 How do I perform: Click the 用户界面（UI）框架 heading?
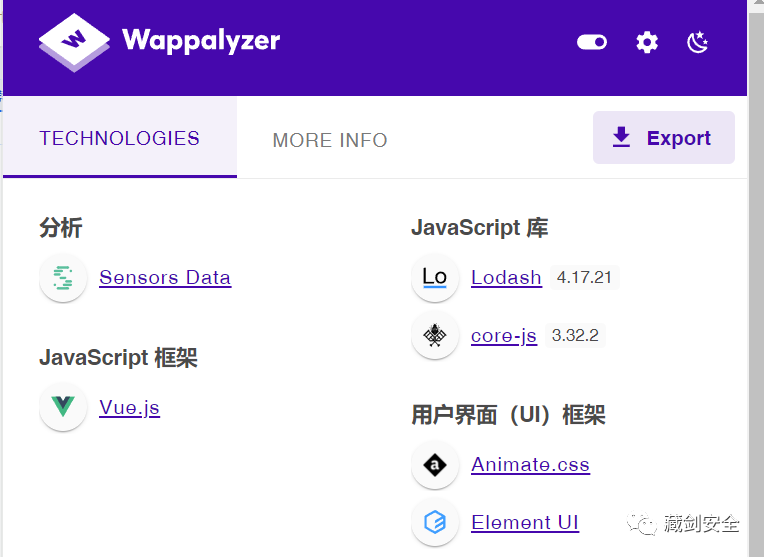tap(509, 415)
